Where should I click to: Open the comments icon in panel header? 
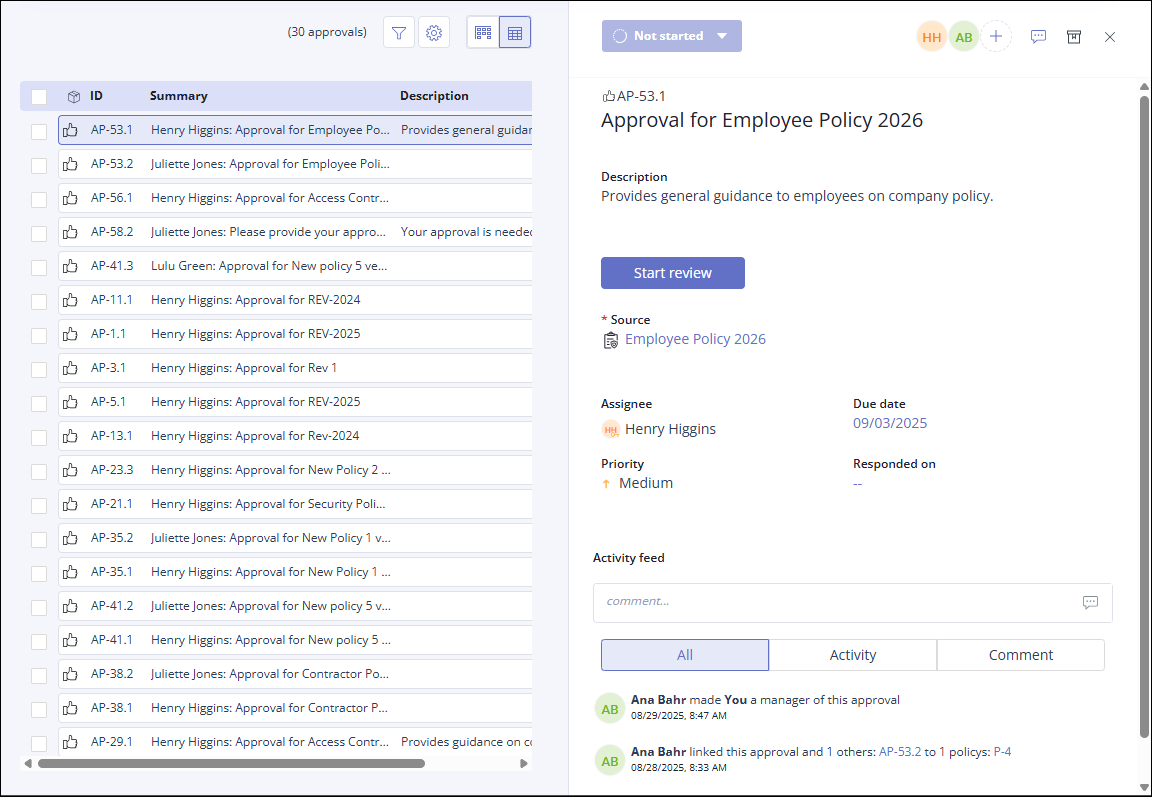click(1038, 37)
